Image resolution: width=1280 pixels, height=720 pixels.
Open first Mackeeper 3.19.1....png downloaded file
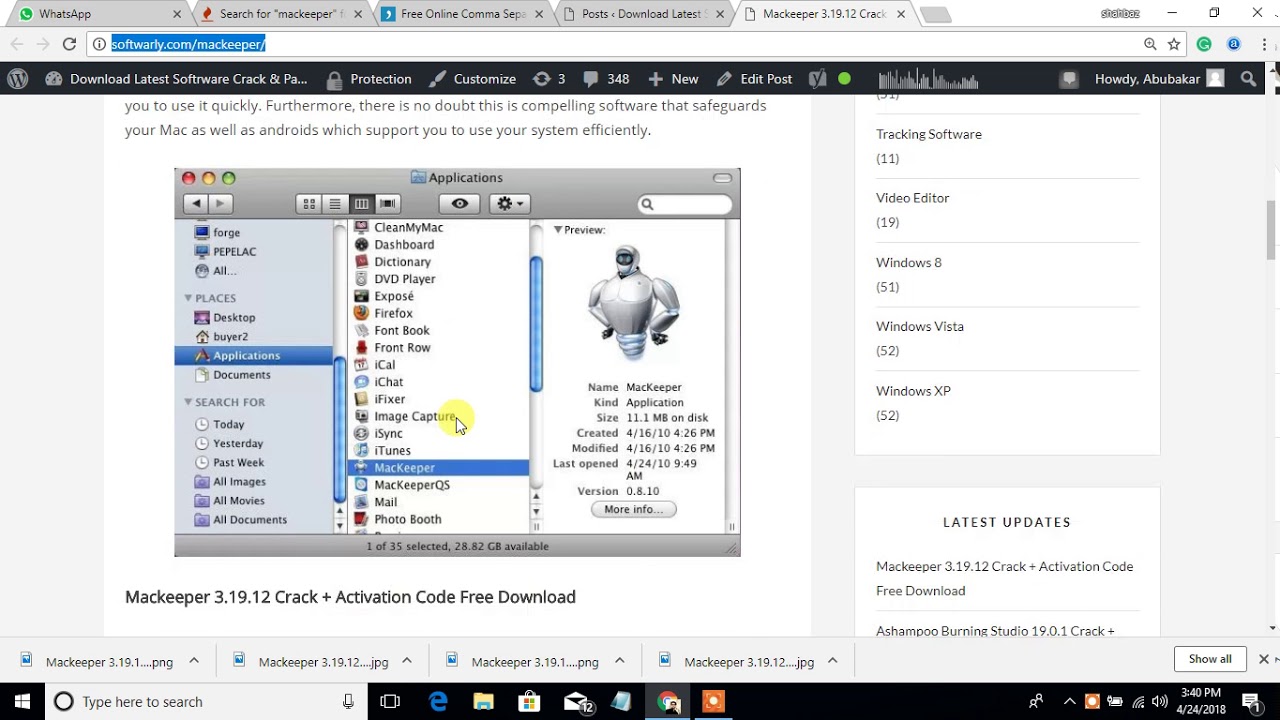coord(98,661)
